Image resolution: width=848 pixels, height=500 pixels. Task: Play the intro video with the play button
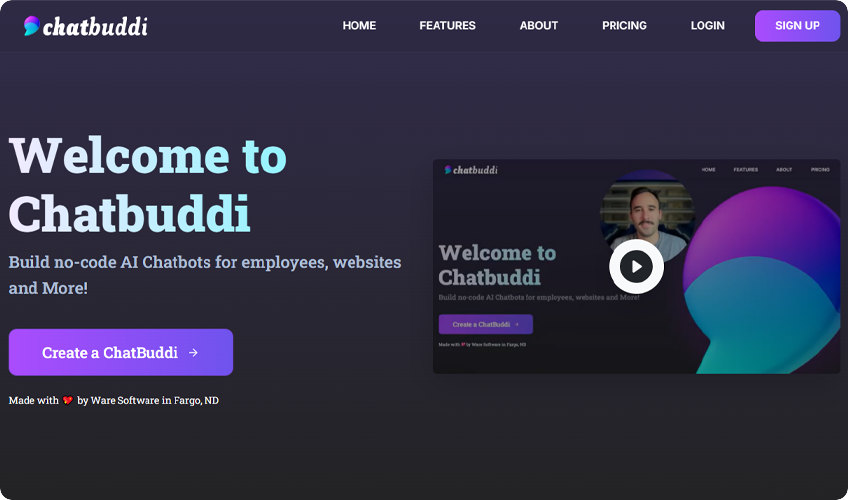pos(636,266)
